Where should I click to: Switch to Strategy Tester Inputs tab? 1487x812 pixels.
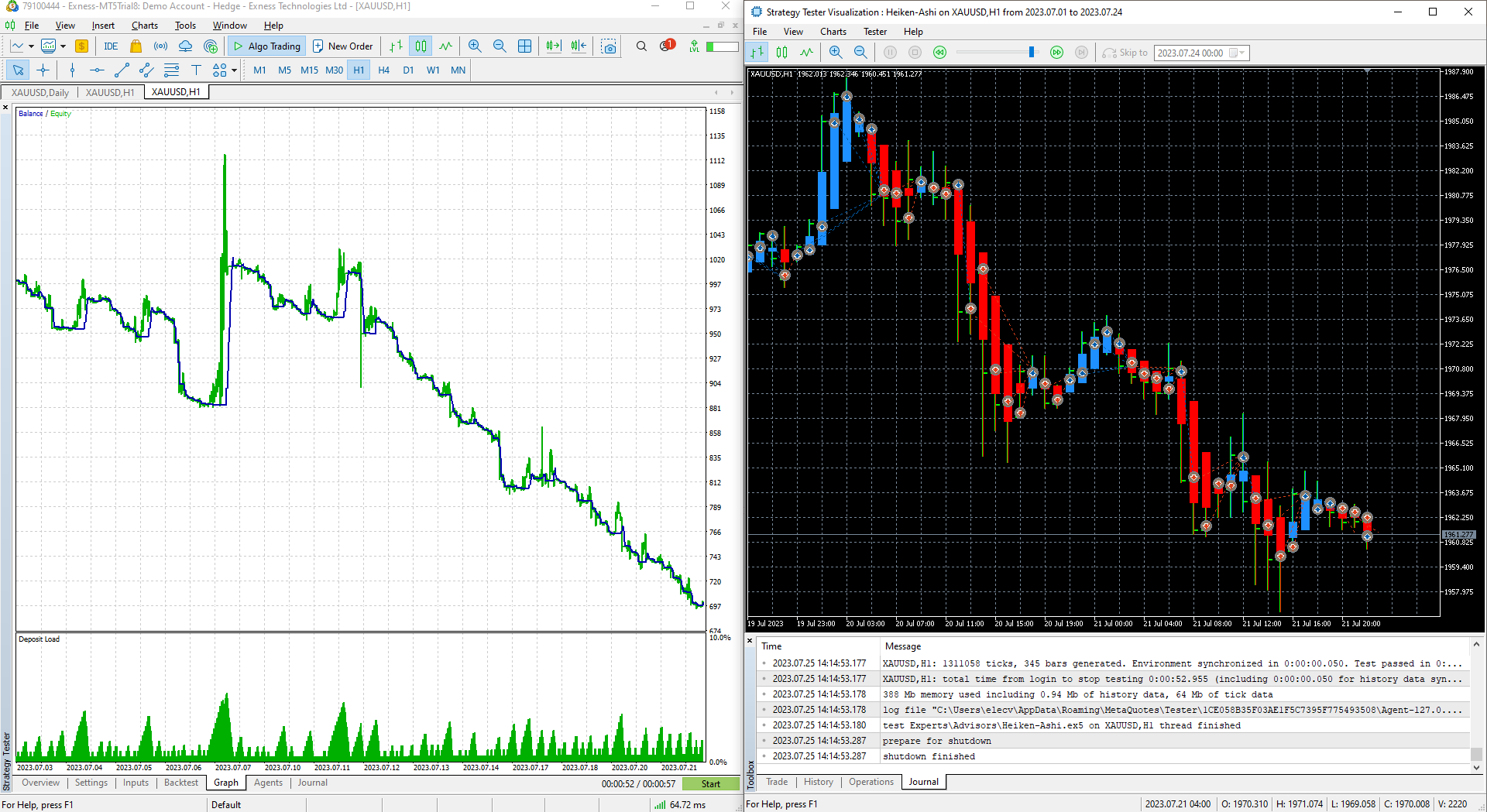click(x=136, y=783)
